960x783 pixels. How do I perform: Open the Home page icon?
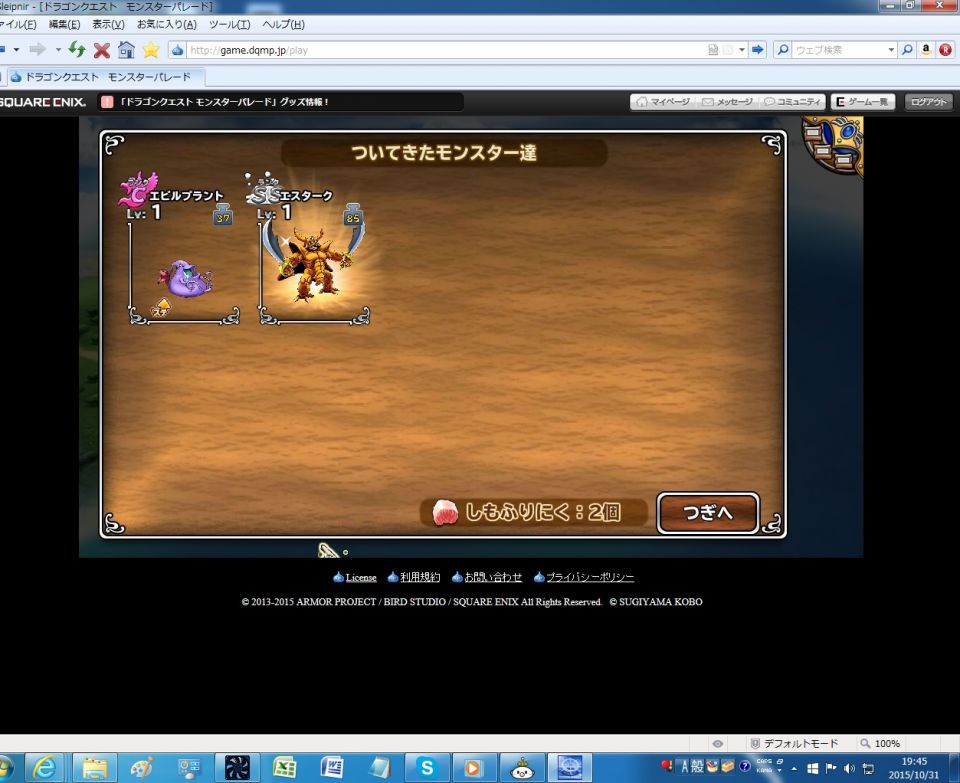[x=126, y=50]
